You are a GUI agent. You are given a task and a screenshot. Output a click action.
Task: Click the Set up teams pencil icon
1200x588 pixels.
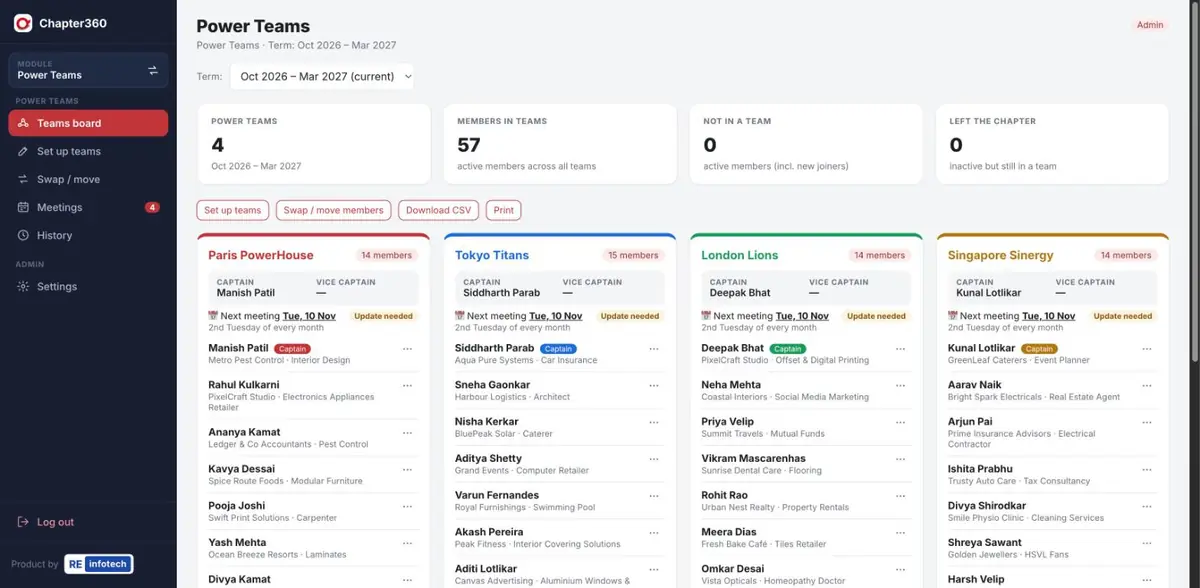(24, 151)
